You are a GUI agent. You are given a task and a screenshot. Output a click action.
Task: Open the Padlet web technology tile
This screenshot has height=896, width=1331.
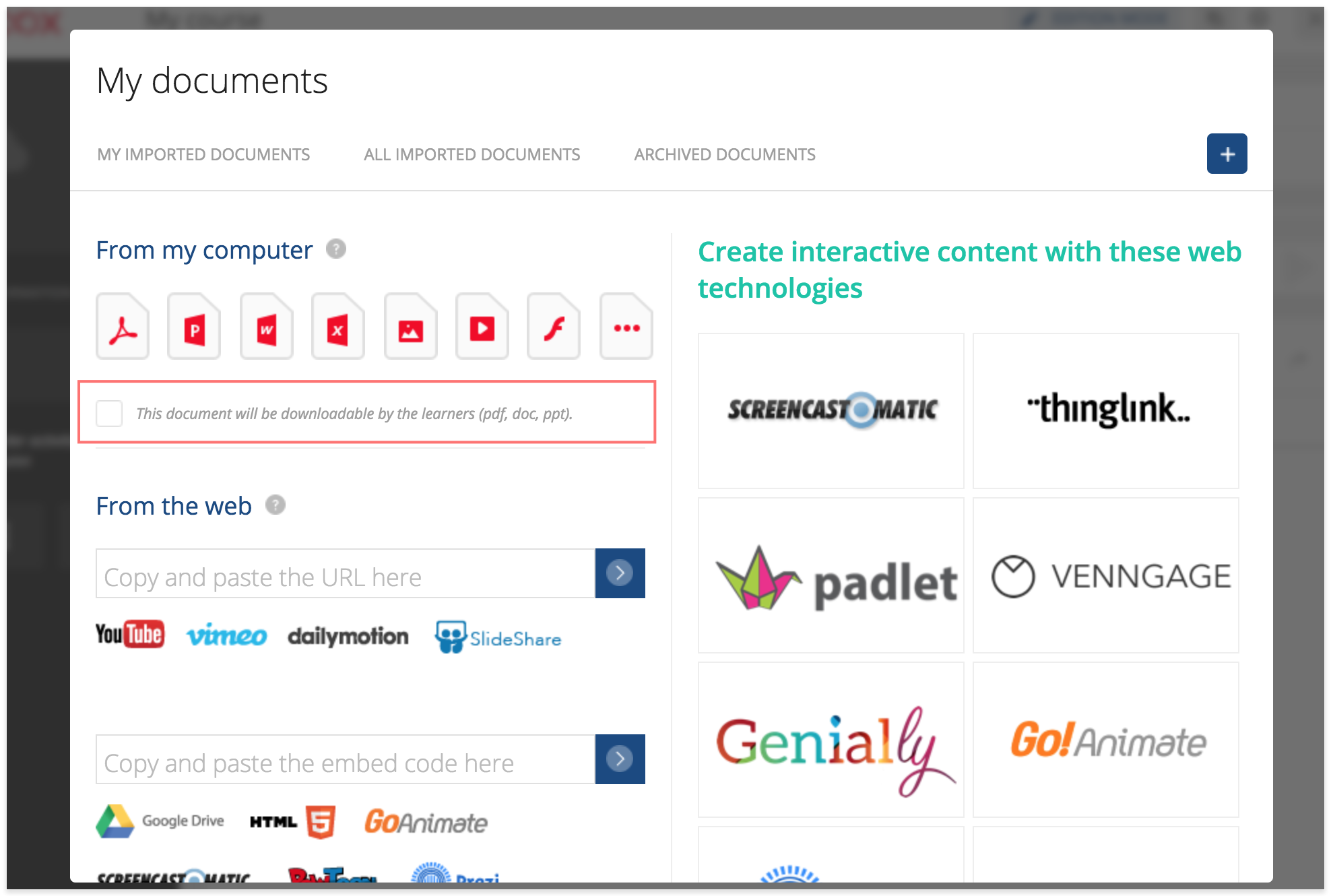coord(831,575)
